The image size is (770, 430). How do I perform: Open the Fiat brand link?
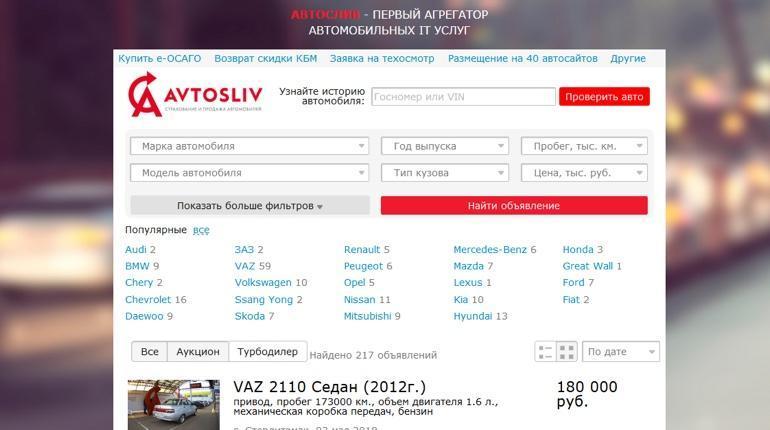pyautogui.click(x=571, y=299)
